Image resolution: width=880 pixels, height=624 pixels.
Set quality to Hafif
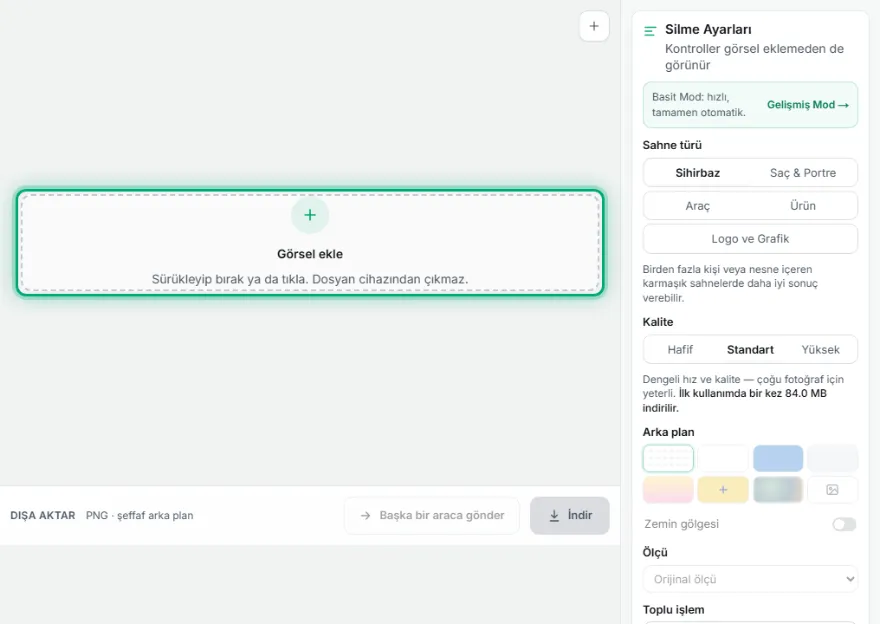coord(680,350)
